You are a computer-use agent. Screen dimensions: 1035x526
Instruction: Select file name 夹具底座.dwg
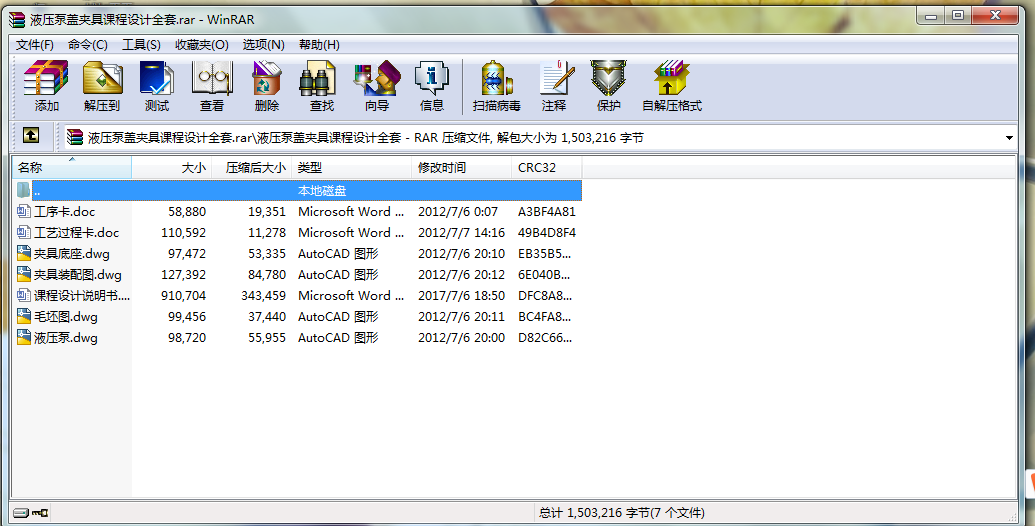click(x=72, y=254)
